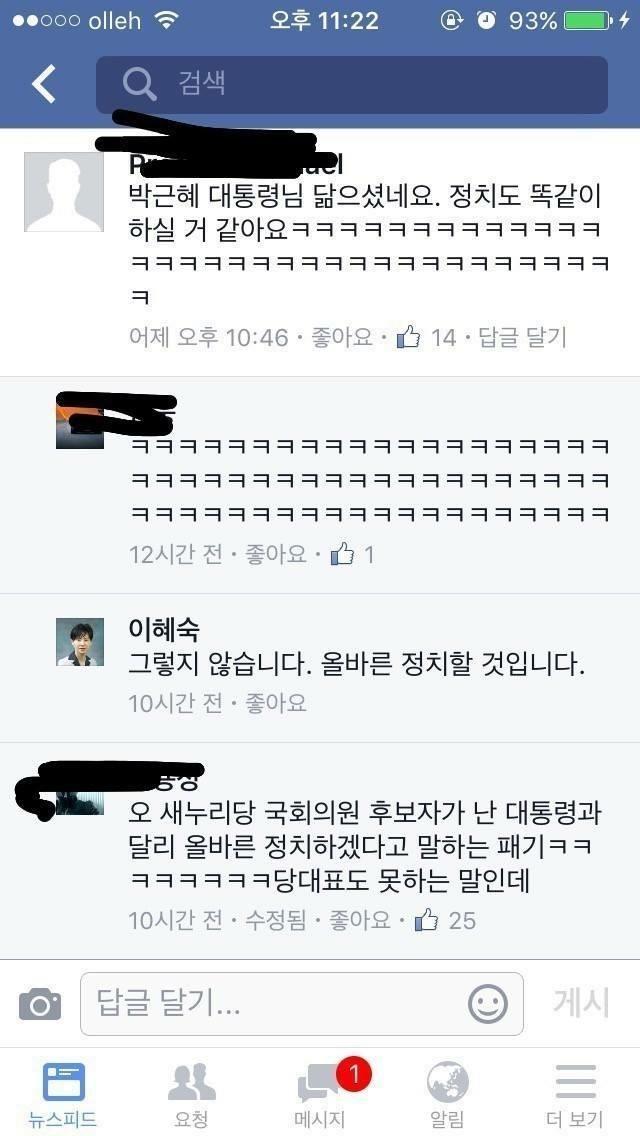The height and width of the screenshot is (1136, 640).
Task: Tap the search magnifier icon
Action: [x=139, y=84]
